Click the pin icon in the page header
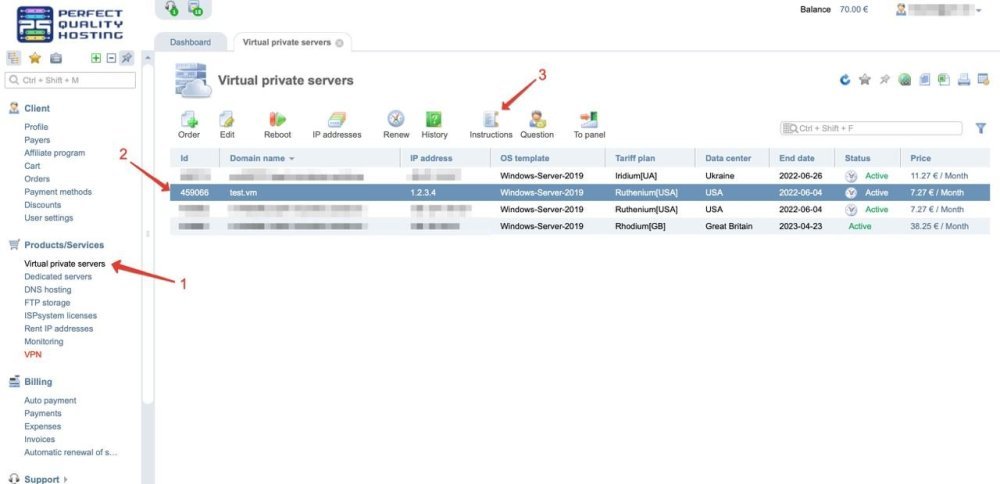This screenshot has width=1000, height=484. point(885,80)
